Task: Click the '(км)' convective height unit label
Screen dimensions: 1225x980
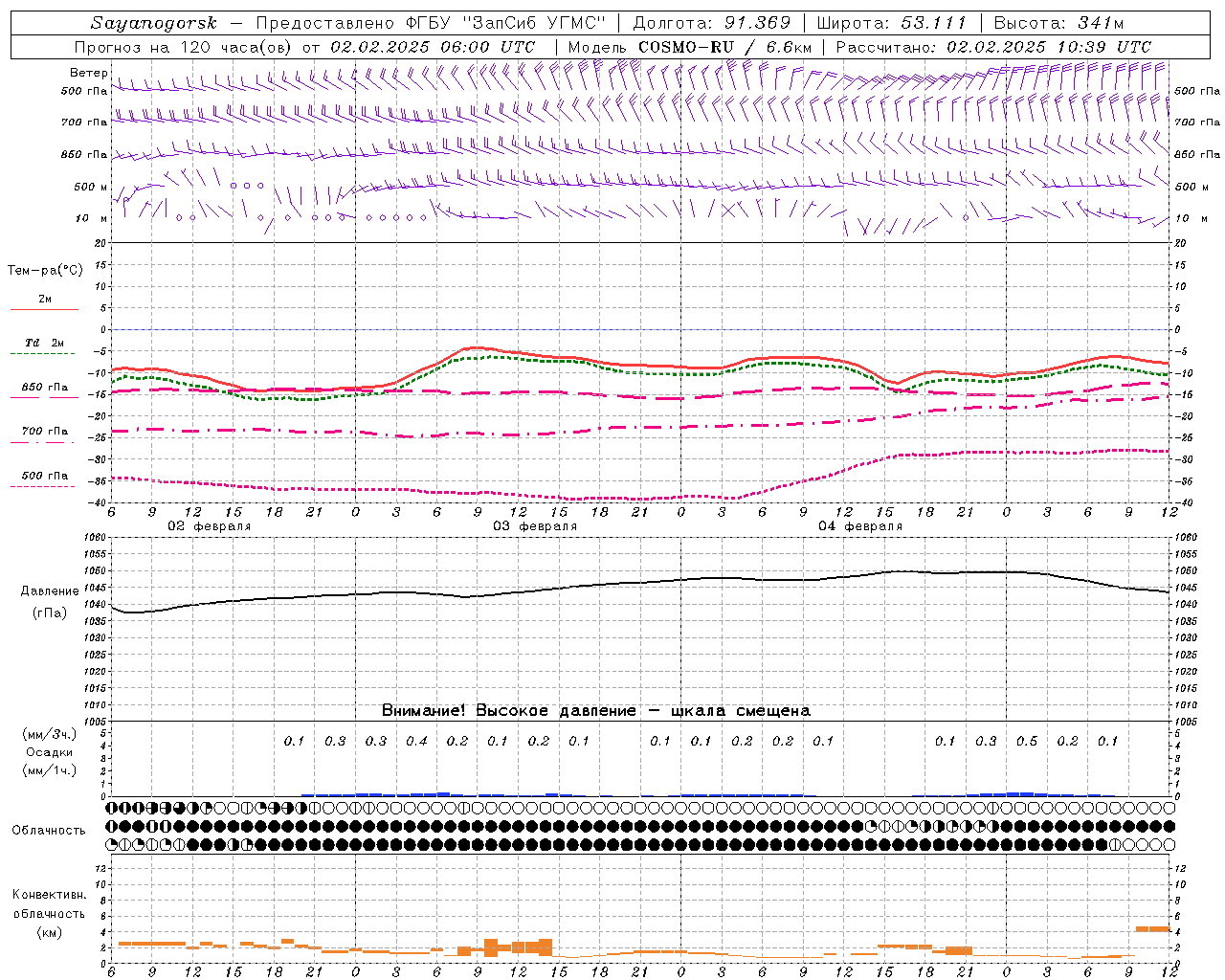Action: coord(50,932)
